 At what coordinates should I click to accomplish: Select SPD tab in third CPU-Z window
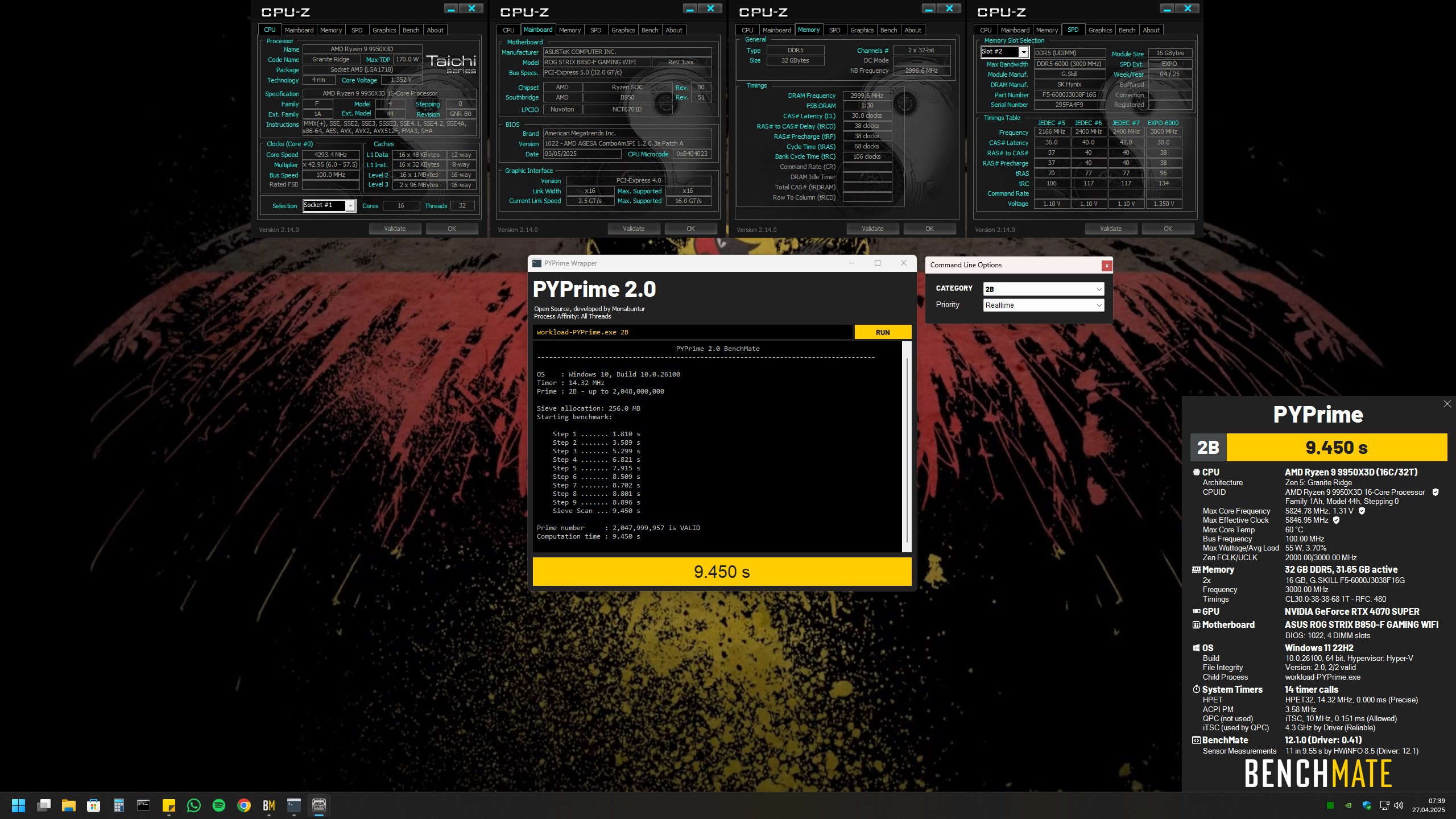click(x=834, y=30)
